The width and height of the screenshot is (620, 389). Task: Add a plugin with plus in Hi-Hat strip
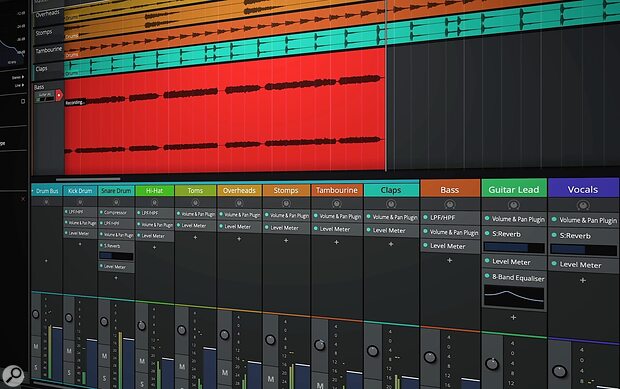154,247
